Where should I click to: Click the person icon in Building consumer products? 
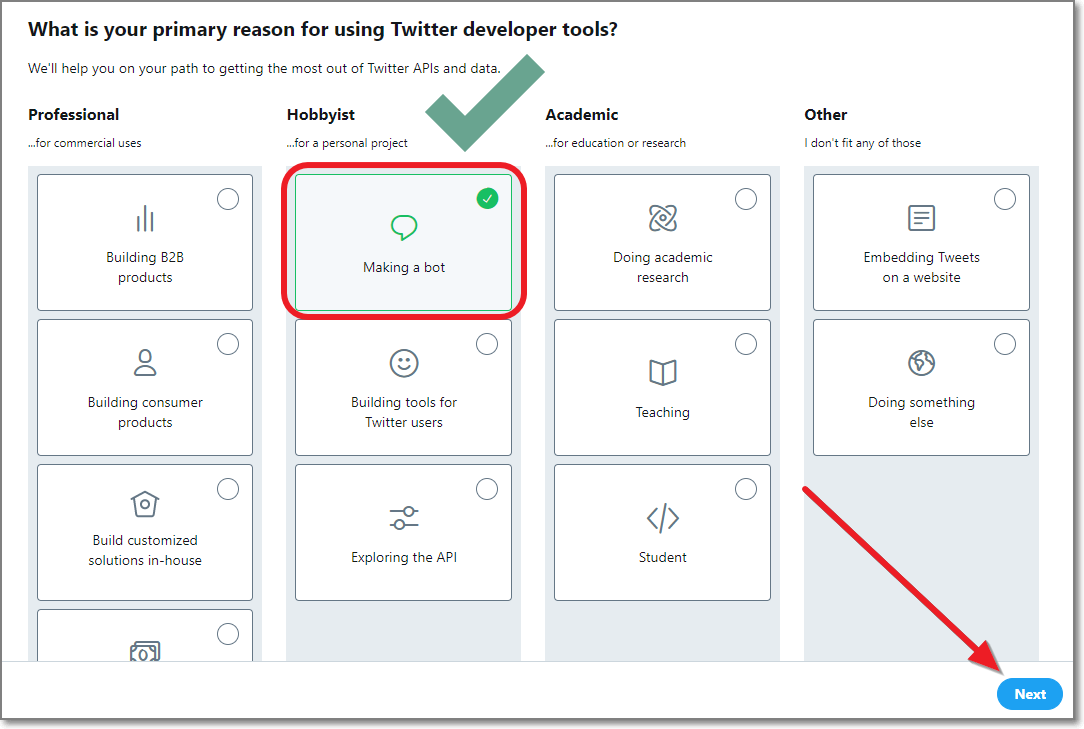[x=145, y=362]
